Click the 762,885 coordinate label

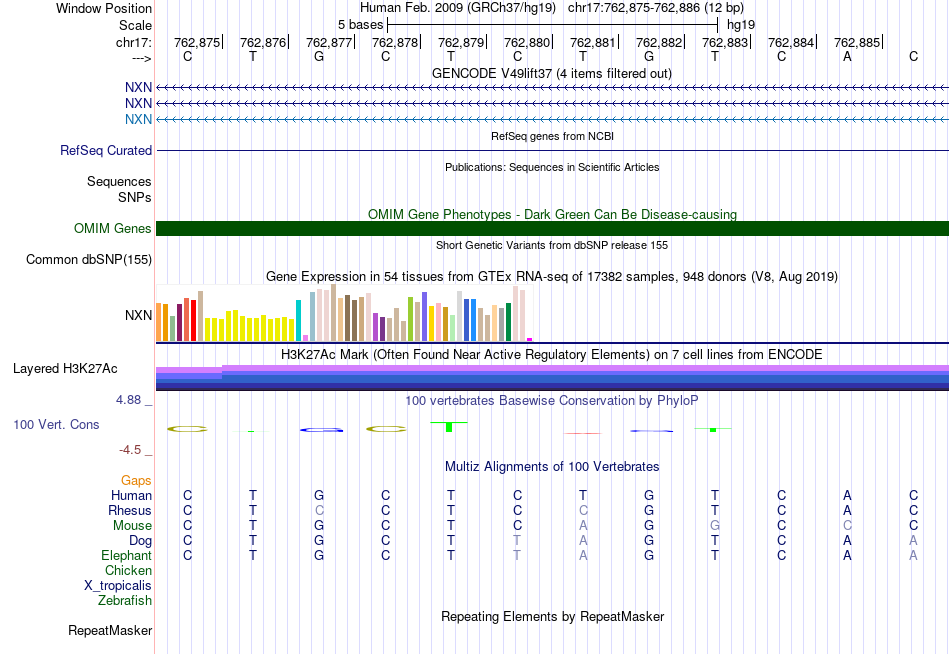click(857, 42)
